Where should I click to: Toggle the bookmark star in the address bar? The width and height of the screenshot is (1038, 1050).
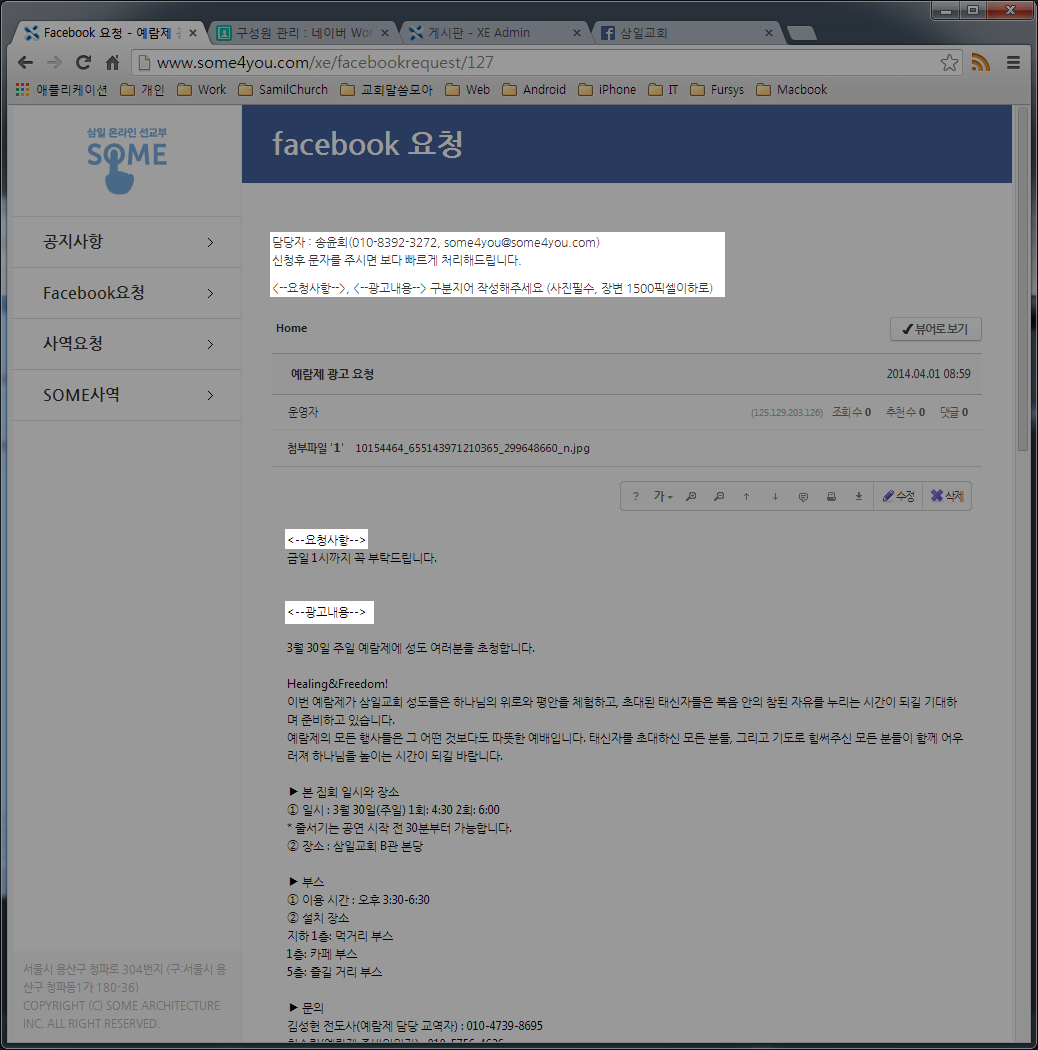click(x=948, y=61)
